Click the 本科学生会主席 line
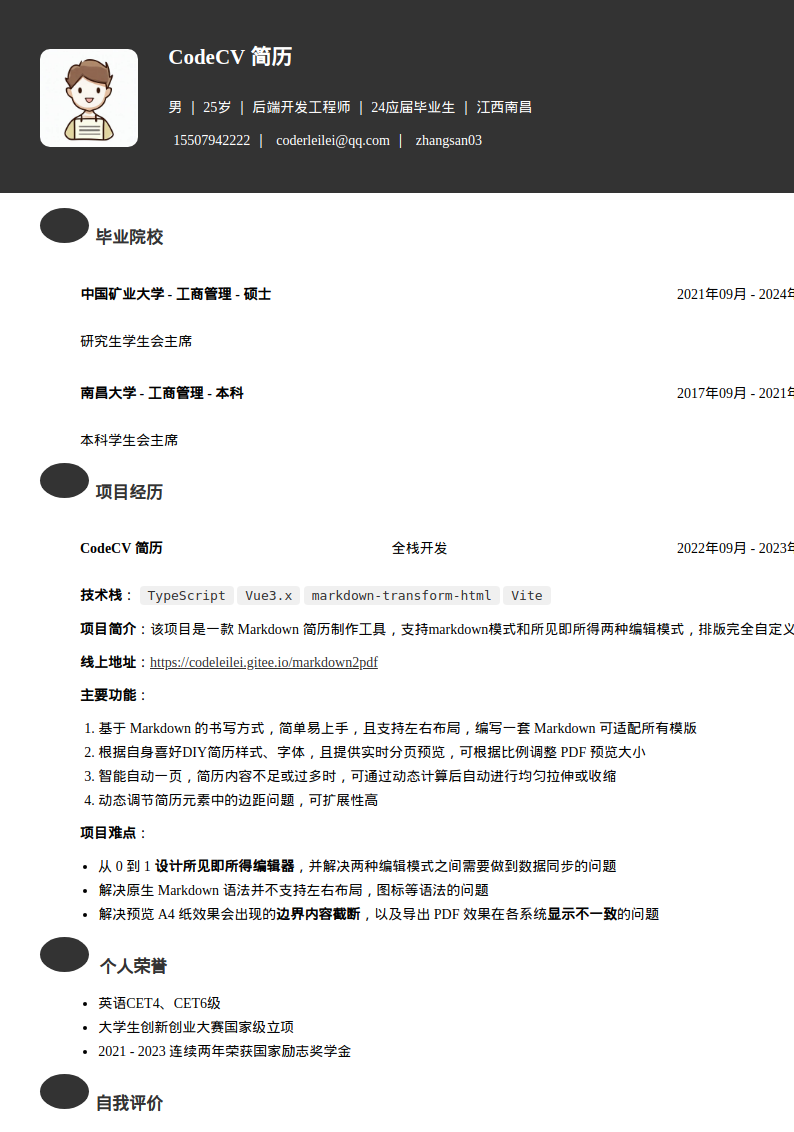Viewport: 794px width, 1132px height. (128, 440)
